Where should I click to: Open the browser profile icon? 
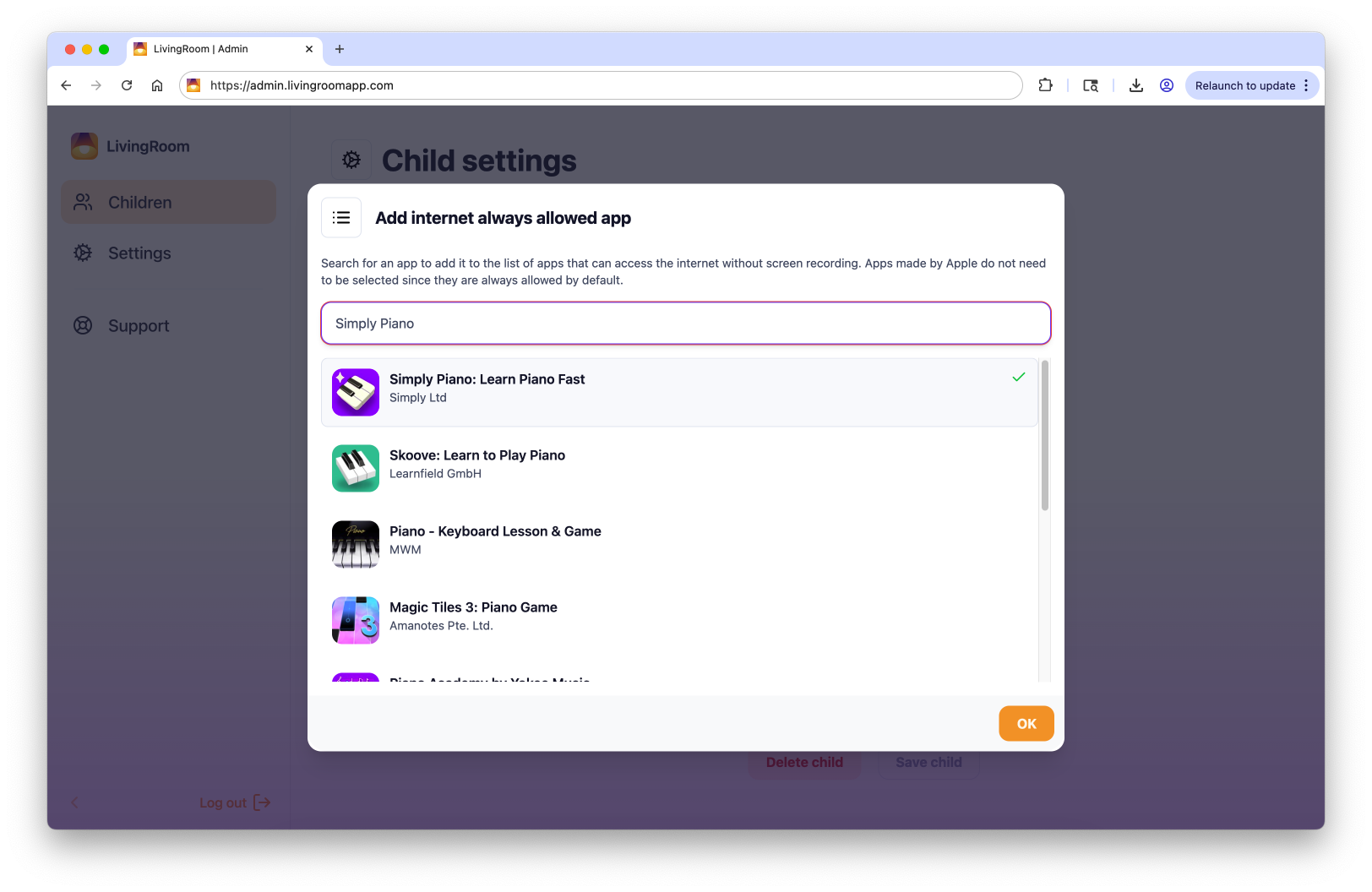pyautogui.click(x=1167, y=85)
